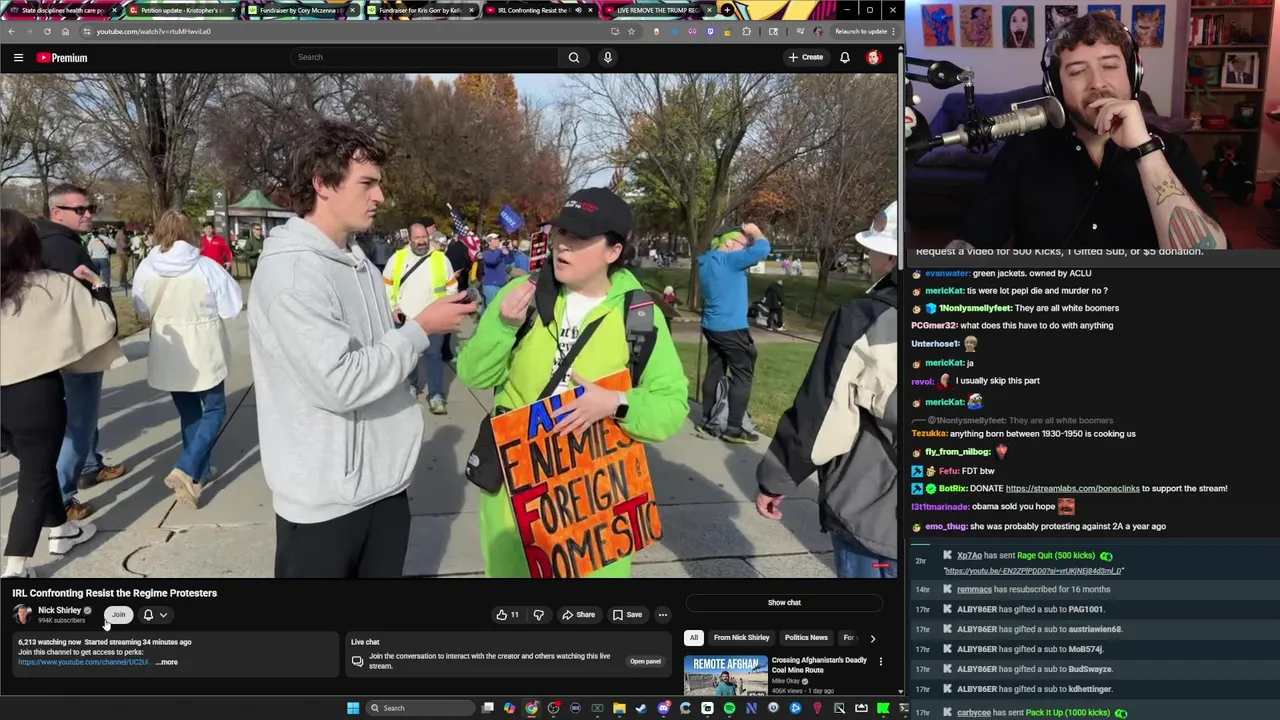1280x720 pixels.
Task: Click the Nick Shirley channel name
Action: [x=59, y=610]
